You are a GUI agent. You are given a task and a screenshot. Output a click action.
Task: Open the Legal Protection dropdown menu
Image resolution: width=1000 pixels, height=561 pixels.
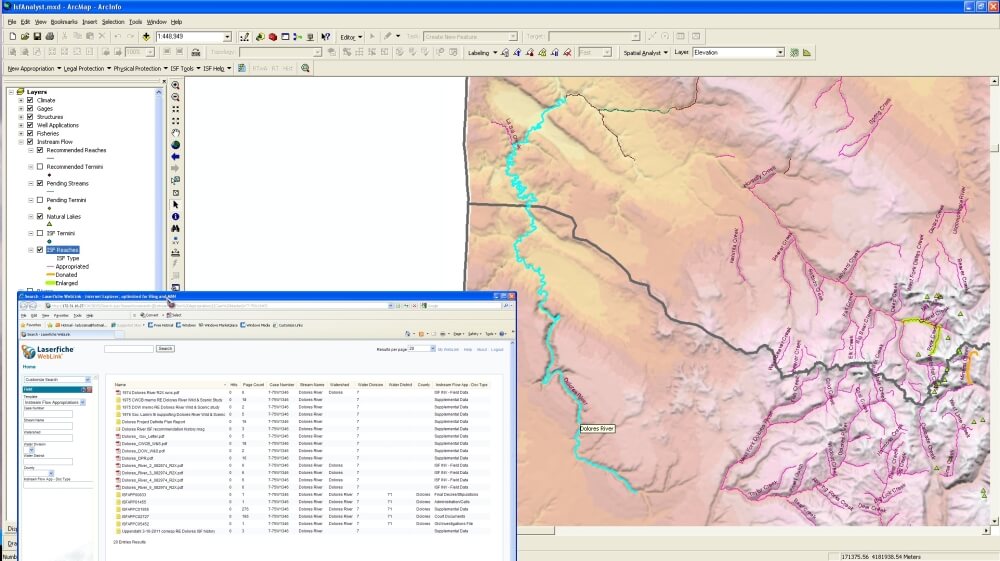[x=87, y=68]
